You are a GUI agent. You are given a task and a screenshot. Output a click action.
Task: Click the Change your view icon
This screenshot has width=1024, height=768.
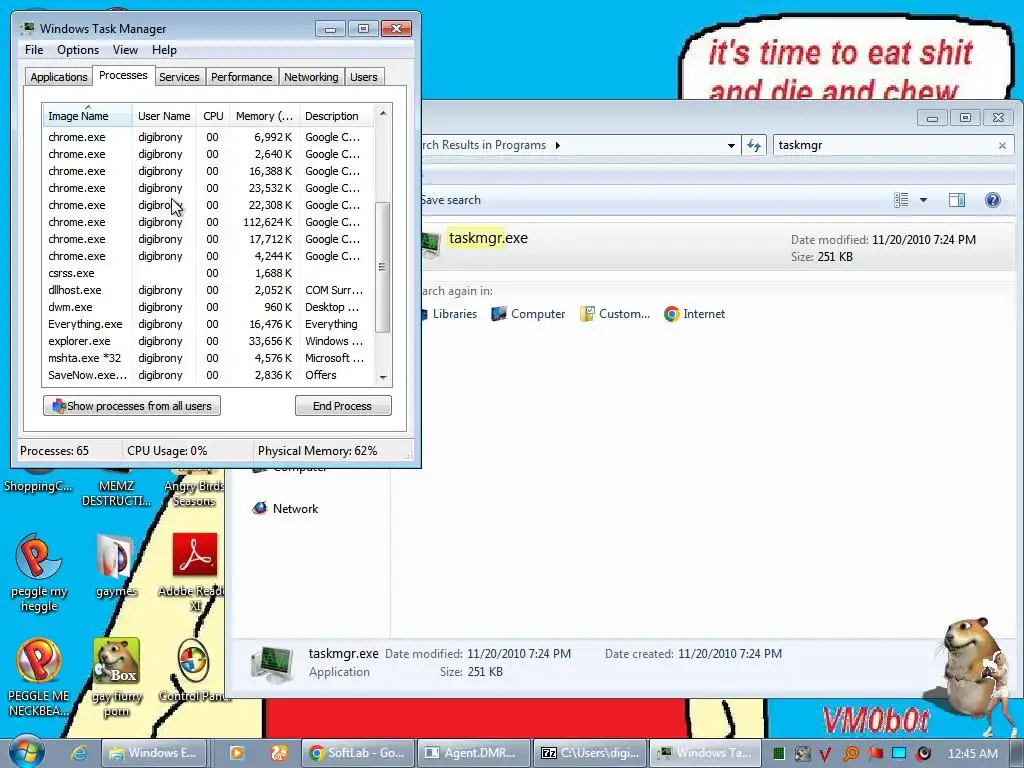901,200
